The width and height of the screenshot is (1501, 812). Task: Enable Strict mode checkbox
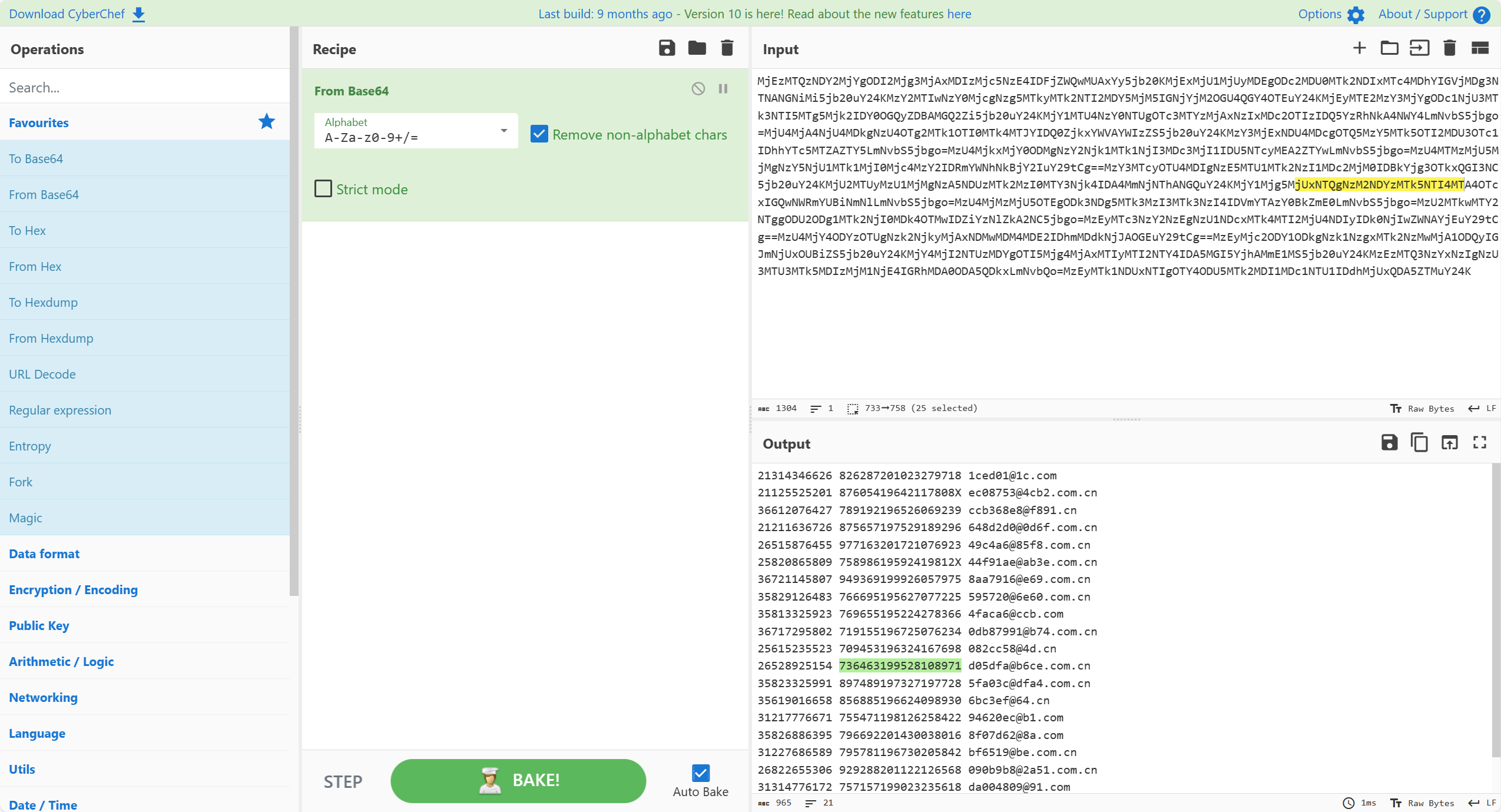[x=323, y=189]
